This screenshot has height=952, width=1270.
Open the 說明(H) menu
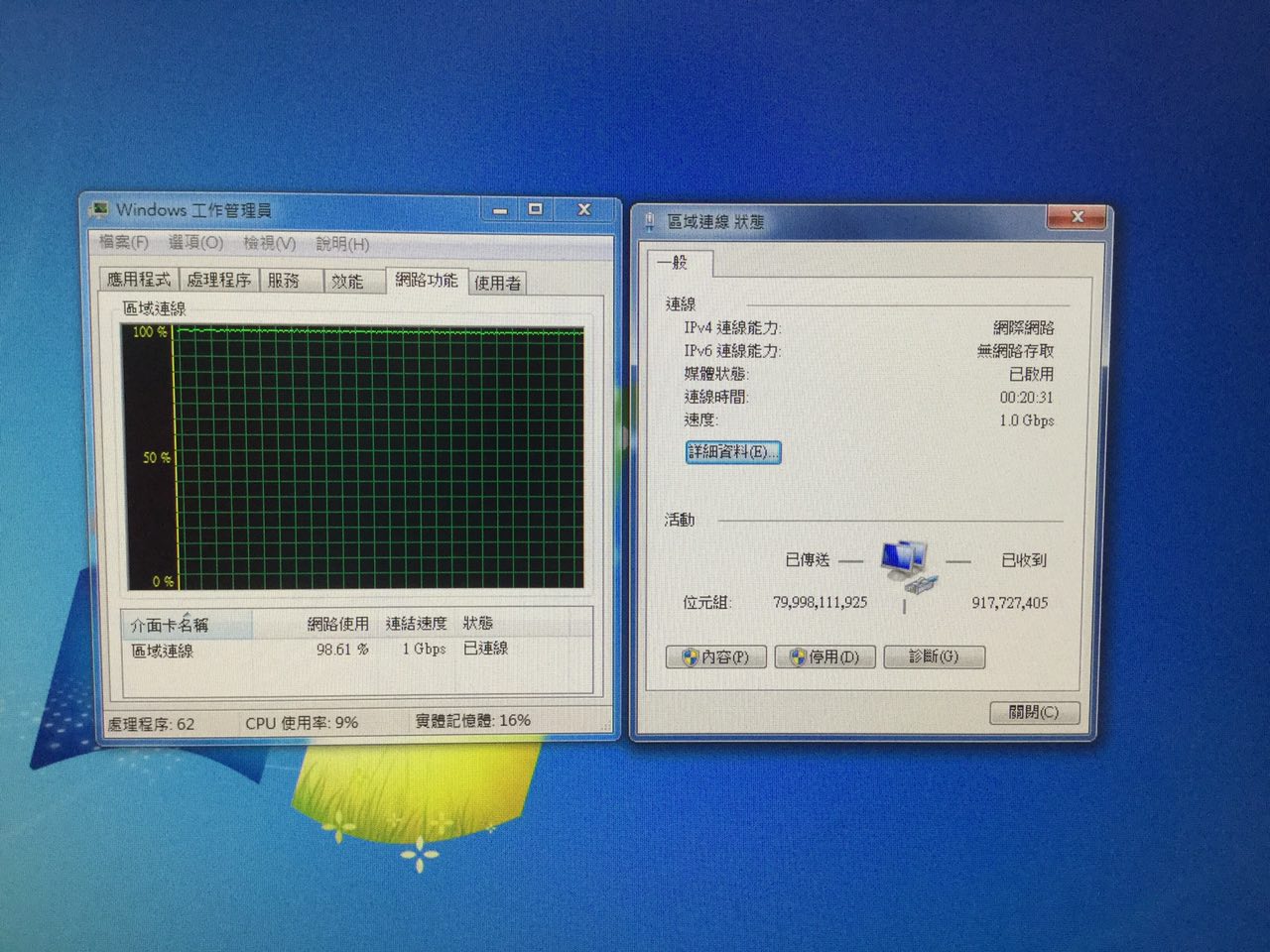pyautogui.click(x=342, y=244)
